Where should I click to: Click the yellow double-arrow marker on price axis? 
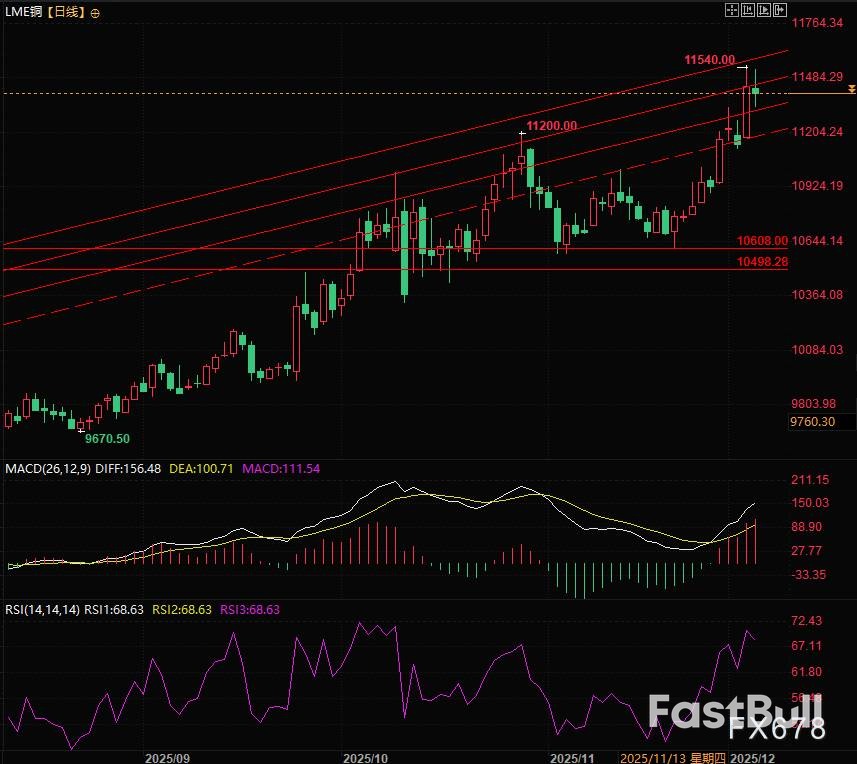[x=850, y=91]
